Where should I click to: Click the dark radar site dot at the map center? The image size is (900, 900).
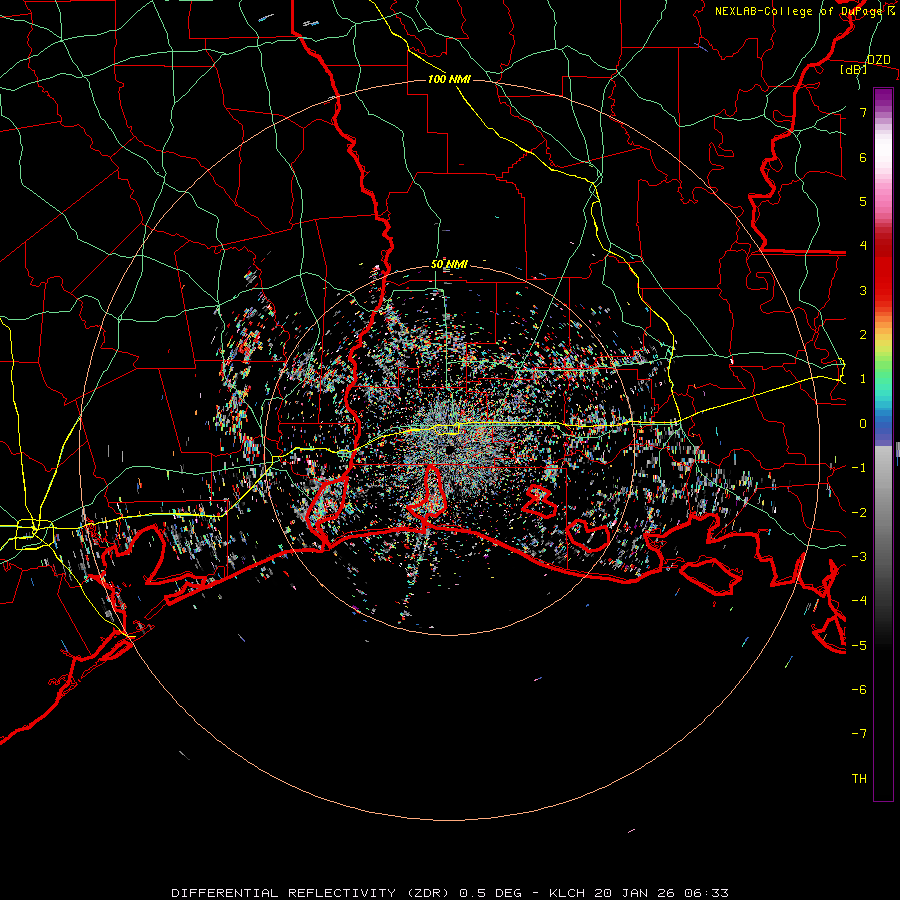point(449,450)
